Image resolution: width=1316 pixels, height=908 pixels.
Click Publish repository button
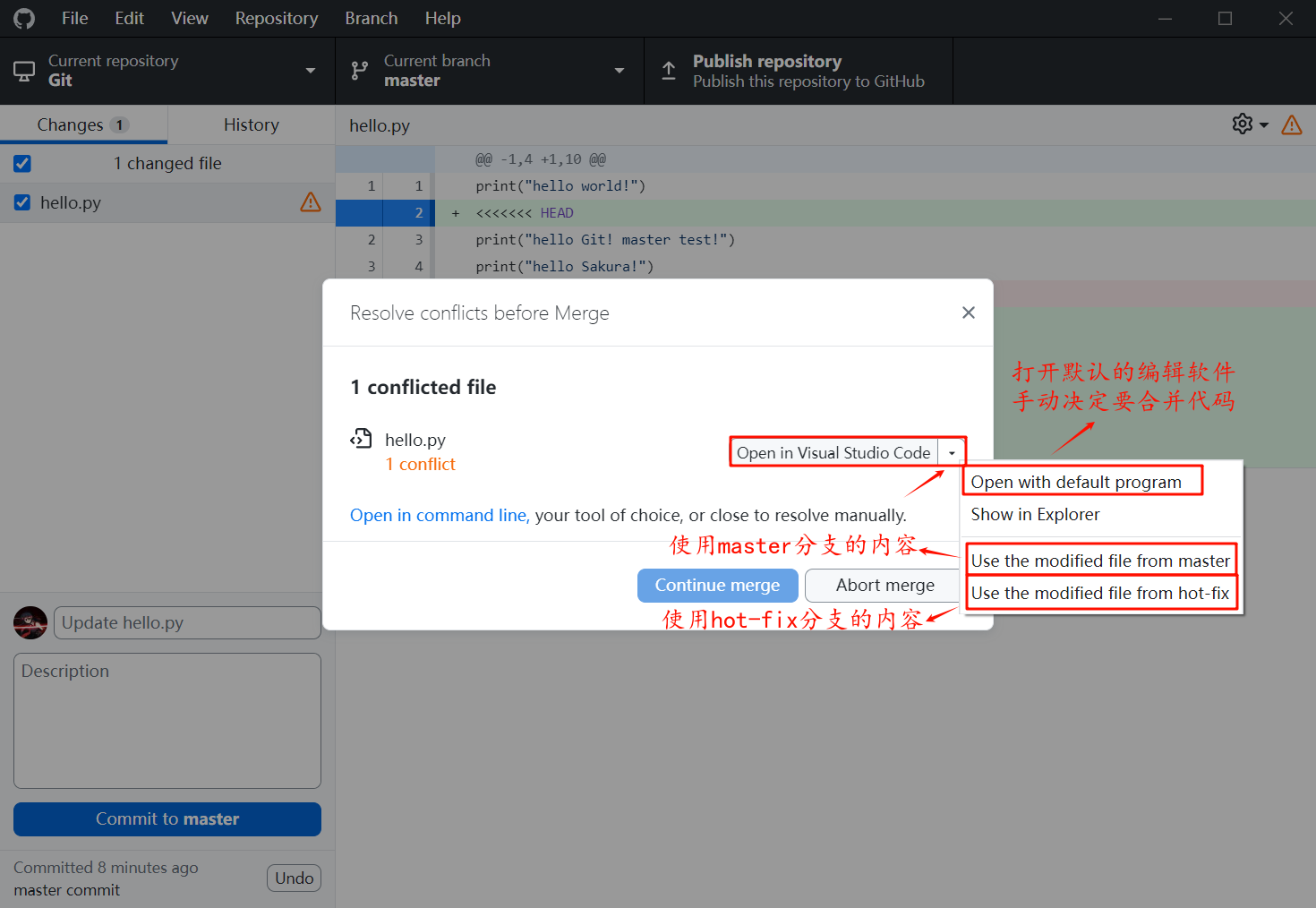(798, 71)
